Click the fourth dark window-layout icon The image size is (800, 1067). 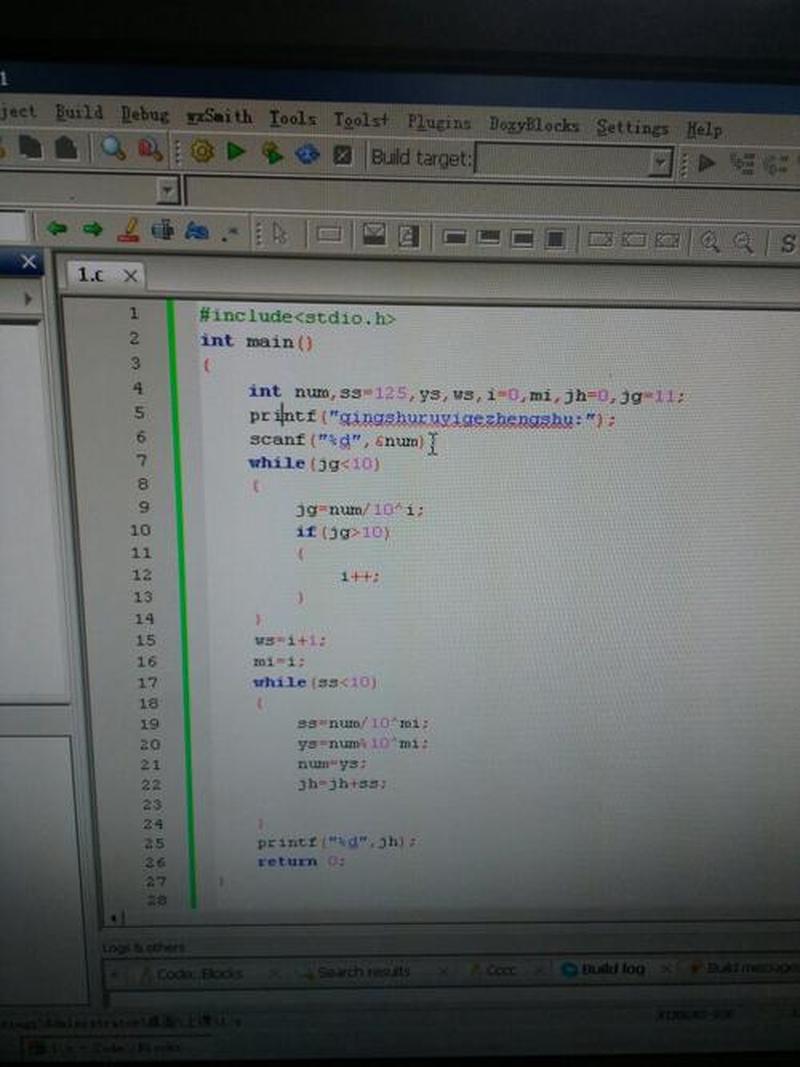[x=555, y=239]
